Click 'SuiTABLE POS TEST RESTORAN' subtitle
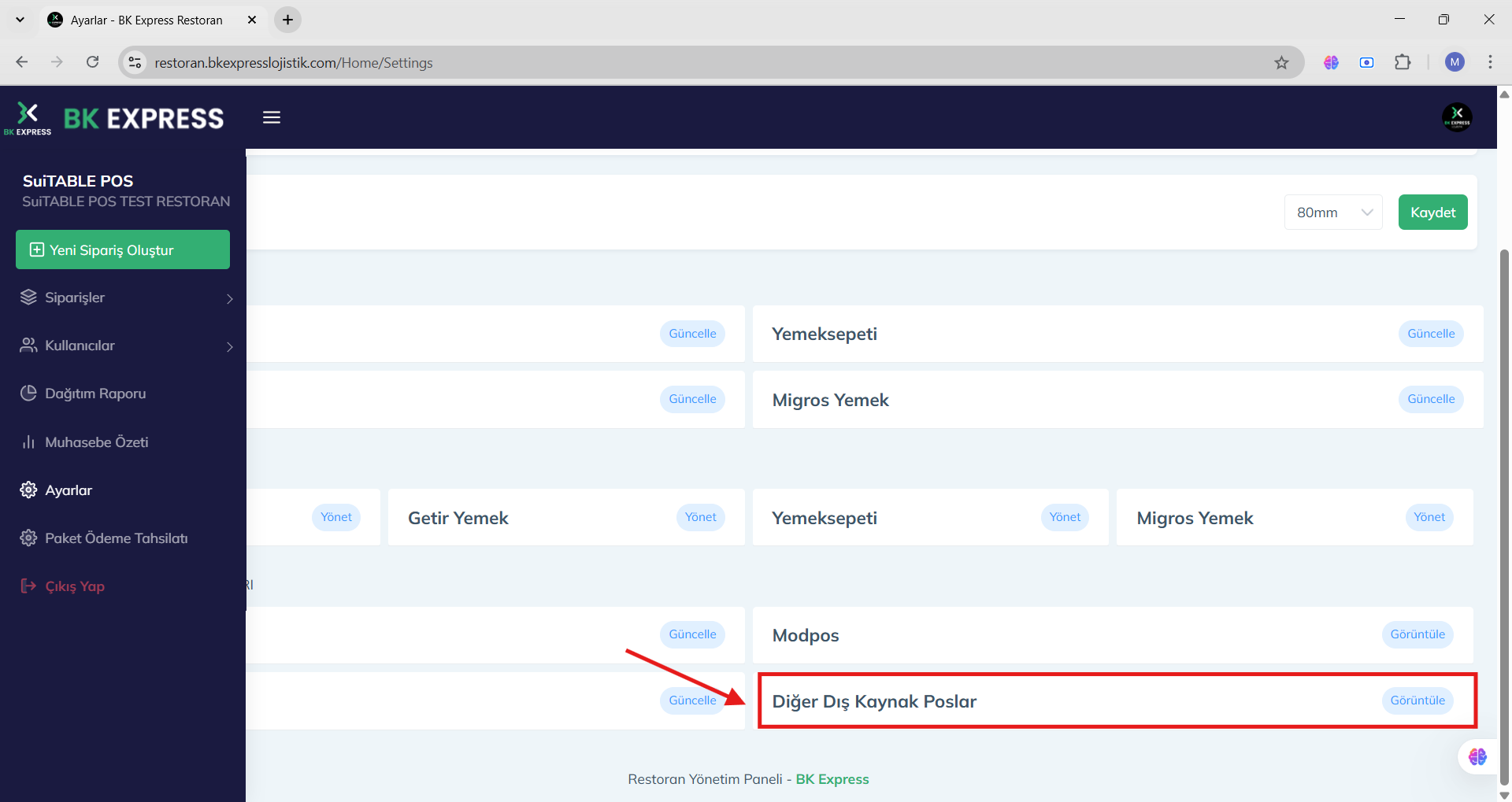Screen dimensions: 1512x802 pos(126,201)
